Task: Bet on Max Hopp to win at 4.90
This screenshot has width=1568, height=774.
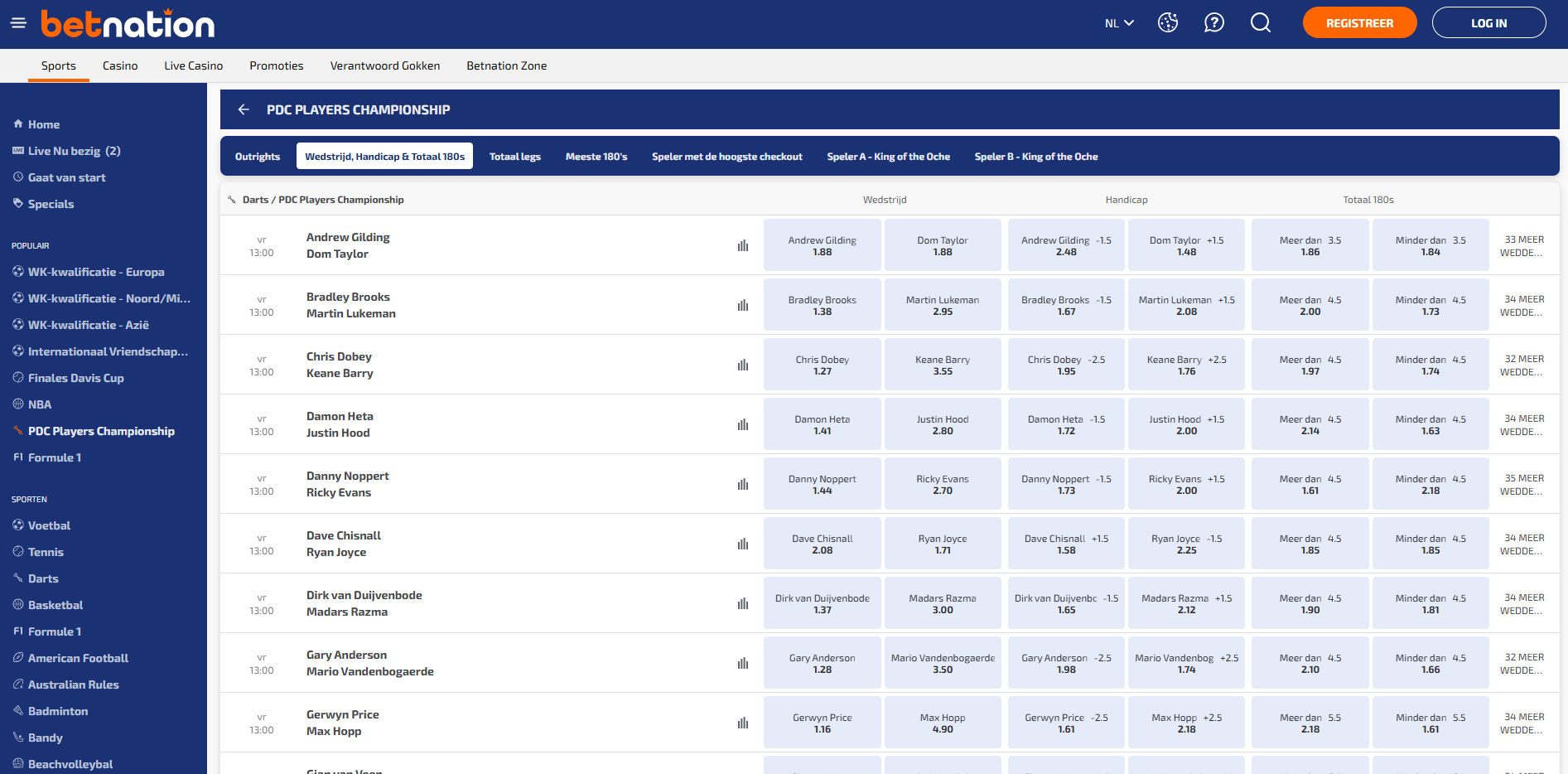Action: tap(943, 723)
